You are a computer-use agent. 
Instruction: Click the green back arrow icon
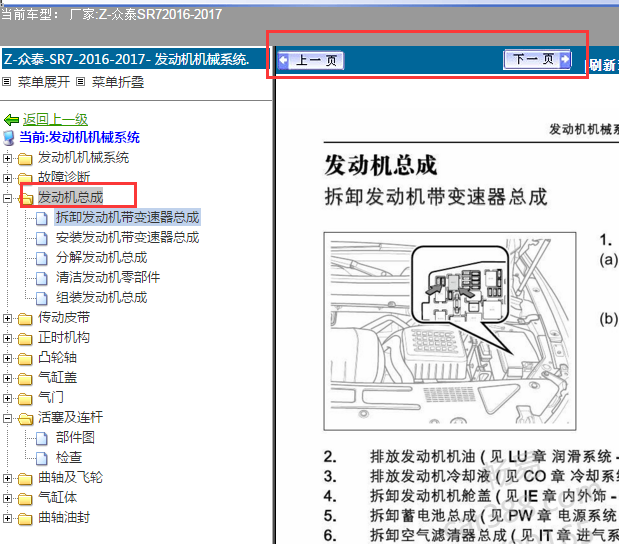click(x=11, y=120)
